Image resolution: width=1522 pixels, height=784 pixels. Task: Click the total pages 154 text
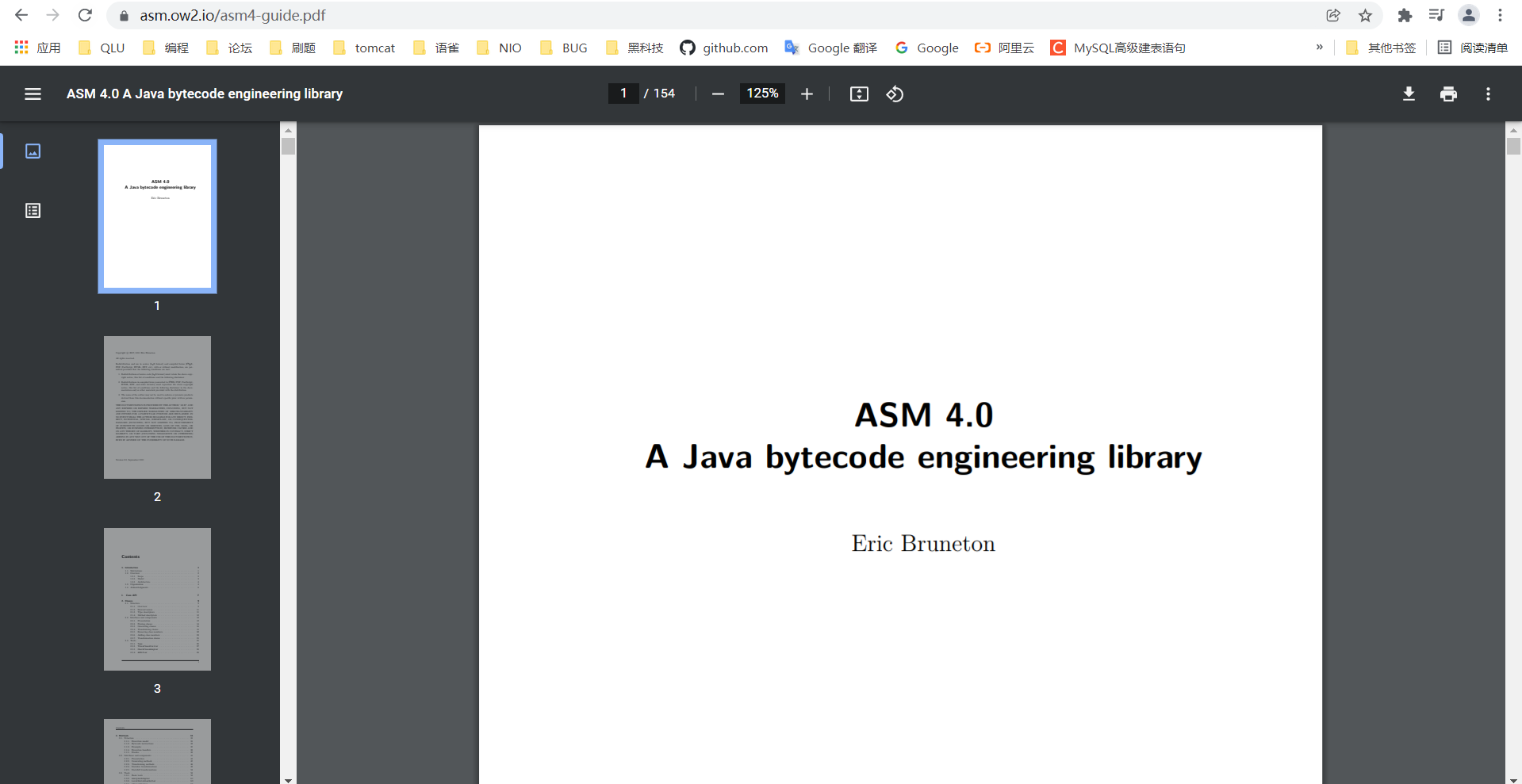point(664,94)
